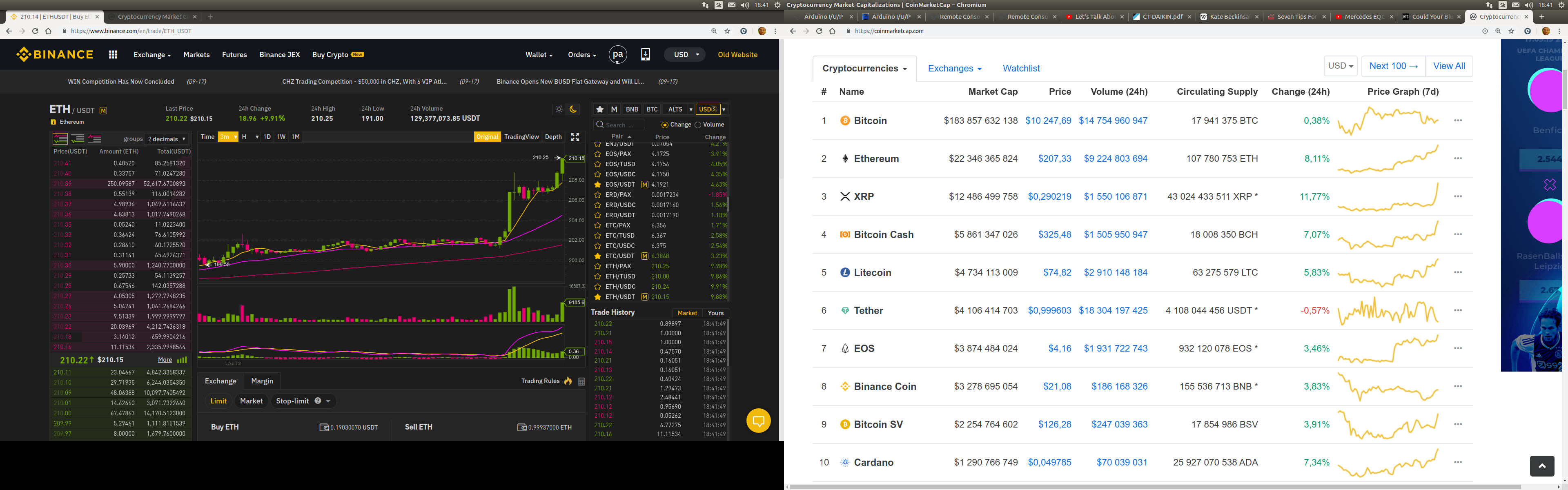Select Change radio button
This screenshot has width=1568, height=490.
click(665, 125)
